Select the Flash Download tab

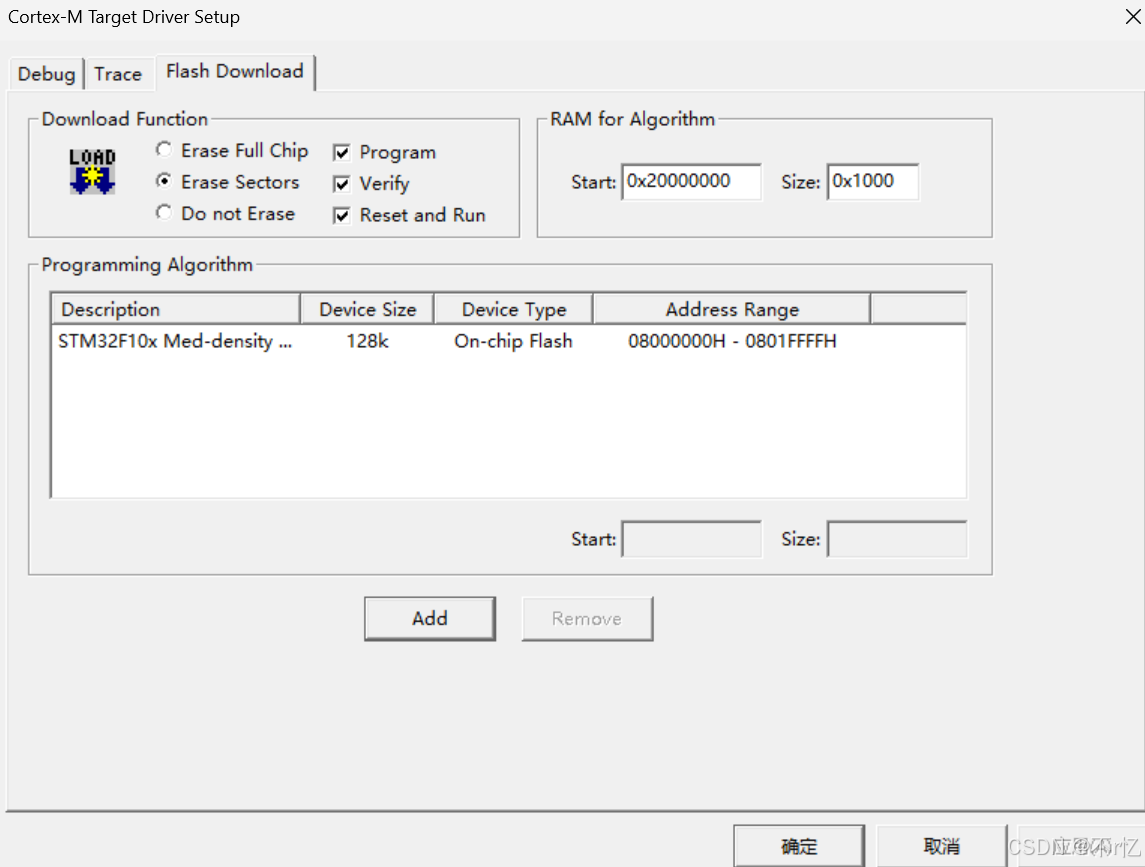235,72
